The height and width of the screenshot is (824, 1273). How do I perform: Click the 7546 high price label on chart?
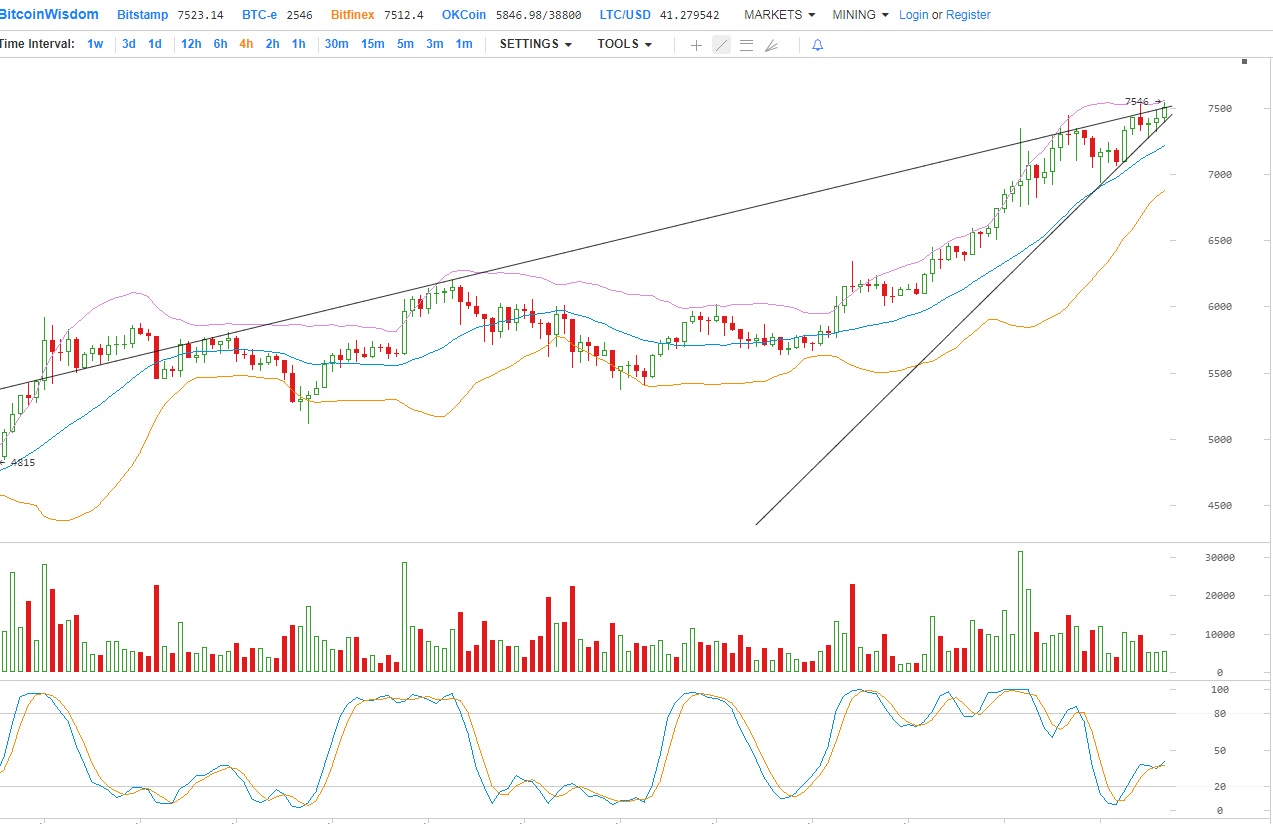(1137, 102)
